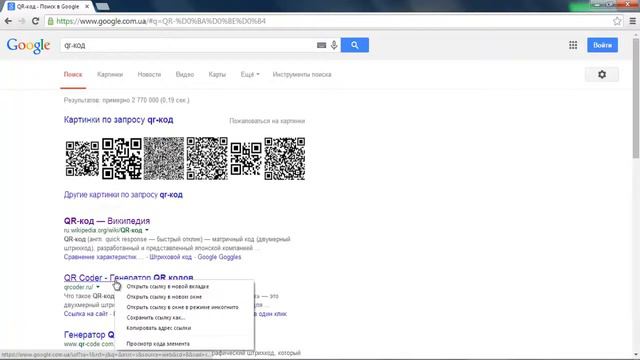Switch to the Видео tab
Image resolution: width=640 pixels, height=360 pixels.
click(x=184, y=75)
